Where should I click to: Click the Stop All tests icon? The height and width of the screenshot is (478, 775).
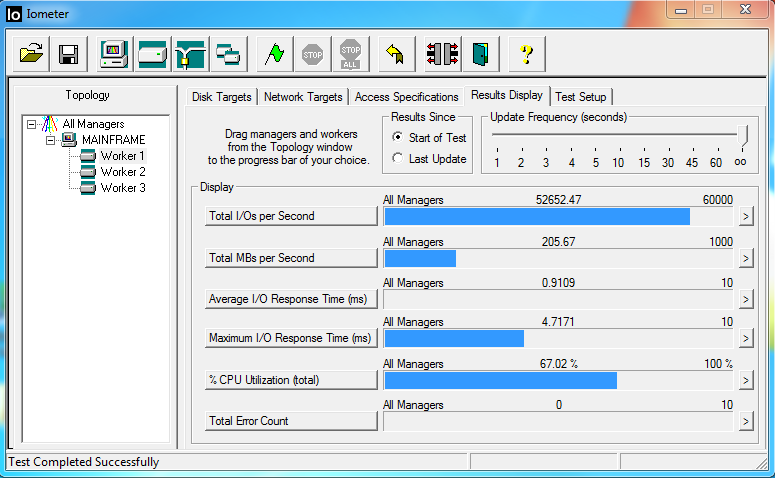click(350, 54)
